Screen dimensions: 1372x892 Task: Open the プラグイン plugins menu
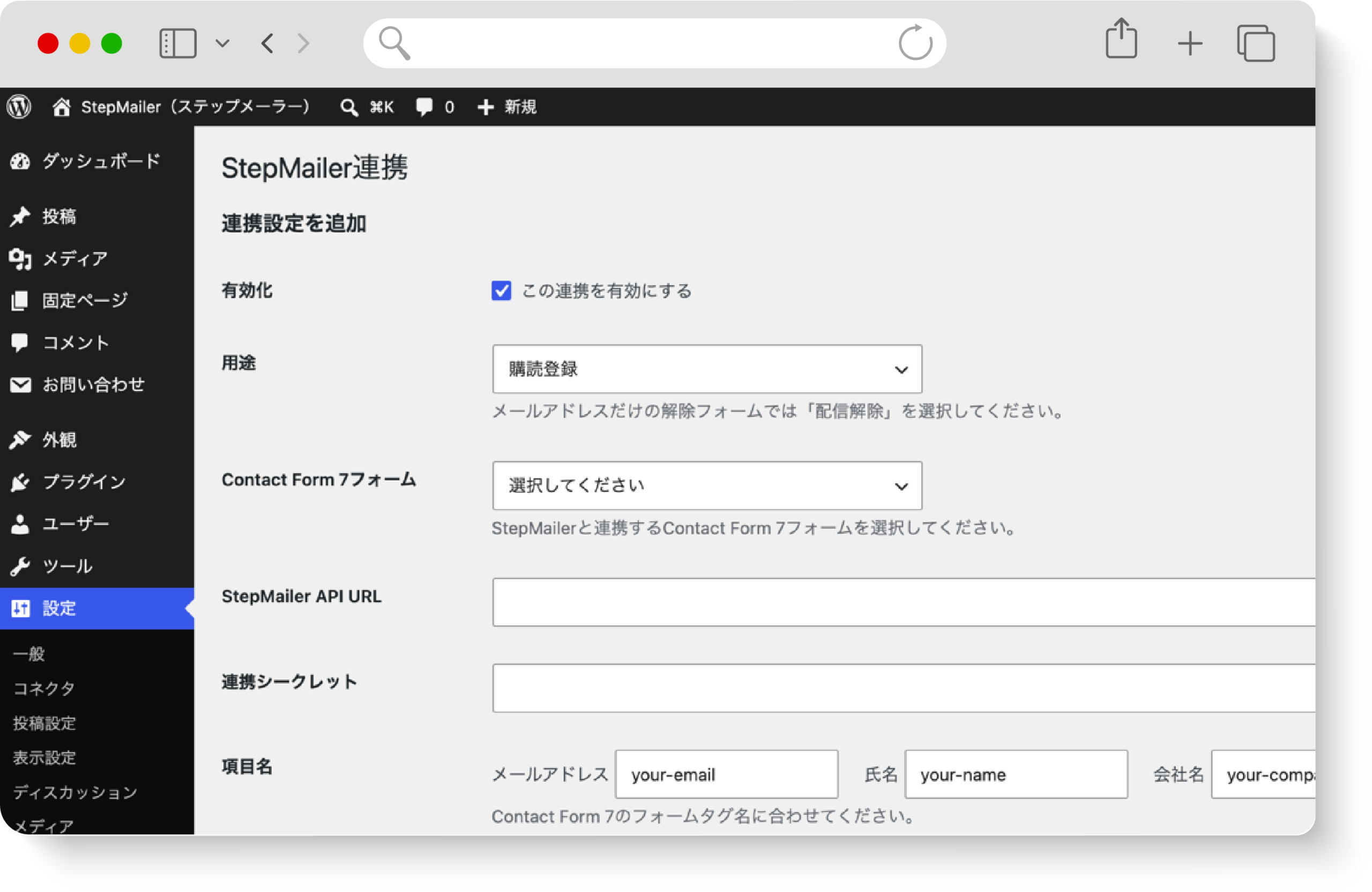tap(97, 482)
